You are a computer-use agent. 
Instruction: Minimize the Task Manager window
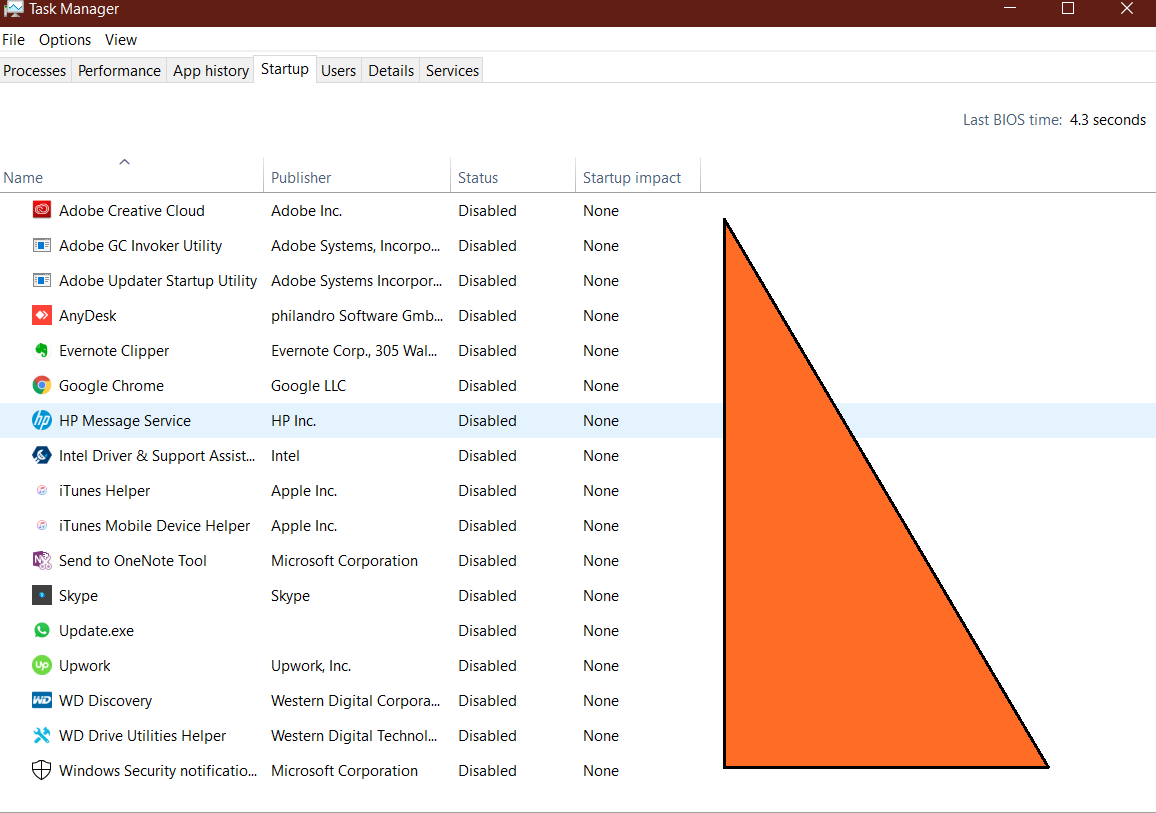point(1010,8)
